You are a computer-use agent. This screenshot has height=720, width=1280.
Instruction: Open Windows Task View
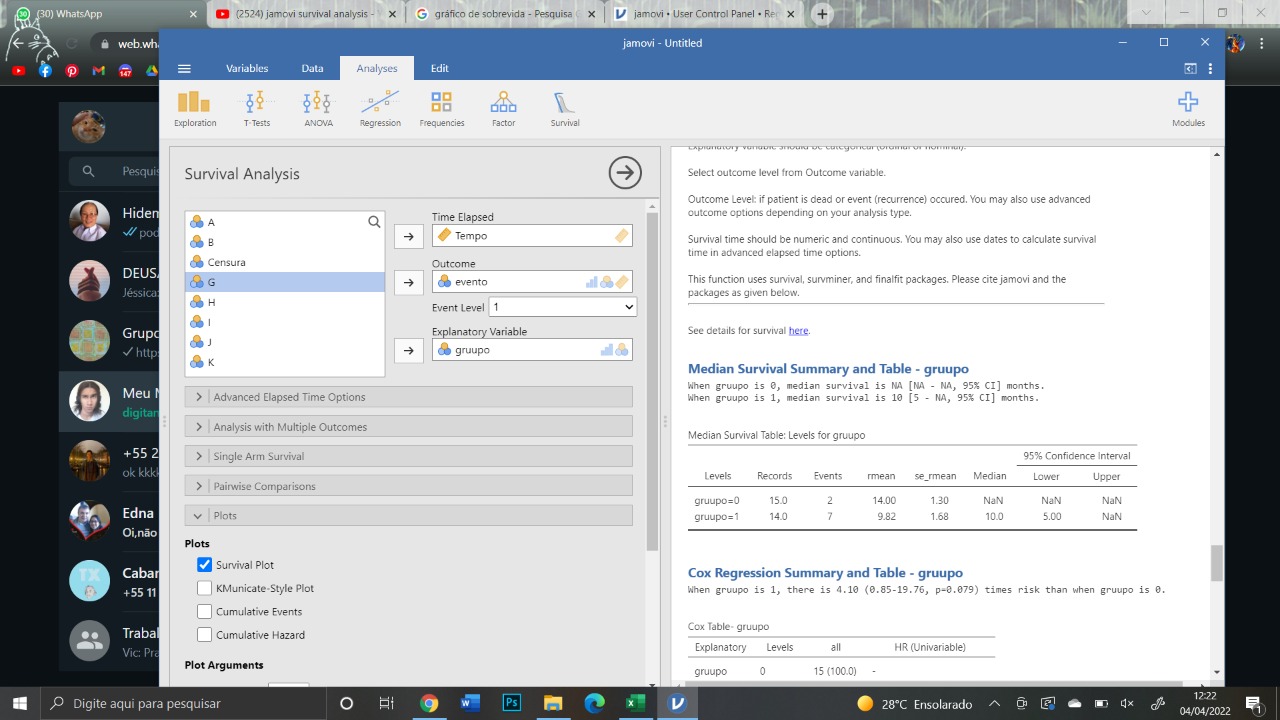click(386, 703)
